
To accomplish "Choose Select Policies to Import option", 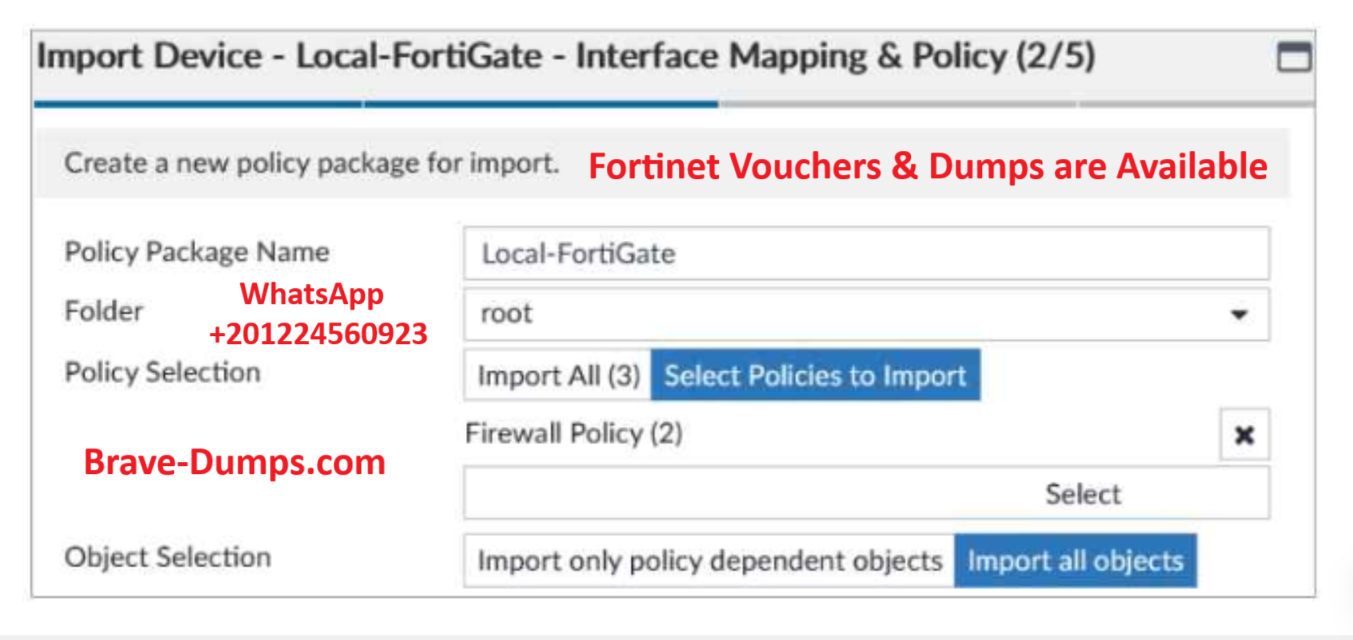I will pos(815,376).
